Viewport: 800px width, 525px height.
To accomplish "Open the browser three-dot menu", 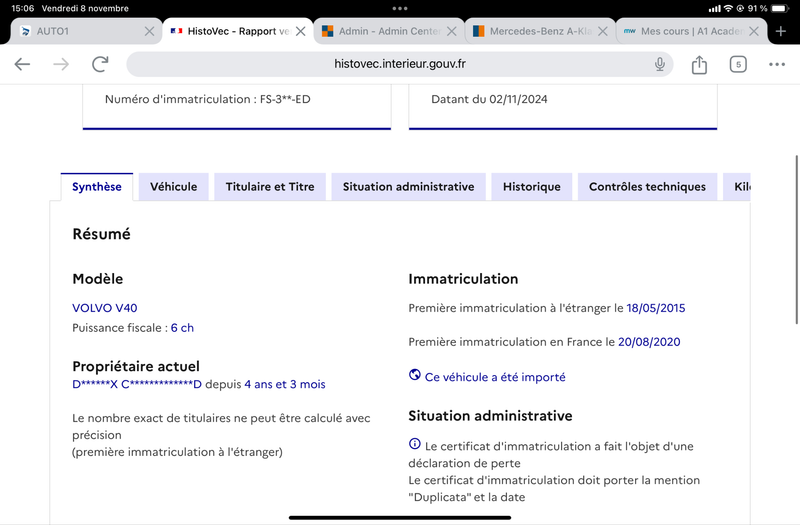I will 777,64.
